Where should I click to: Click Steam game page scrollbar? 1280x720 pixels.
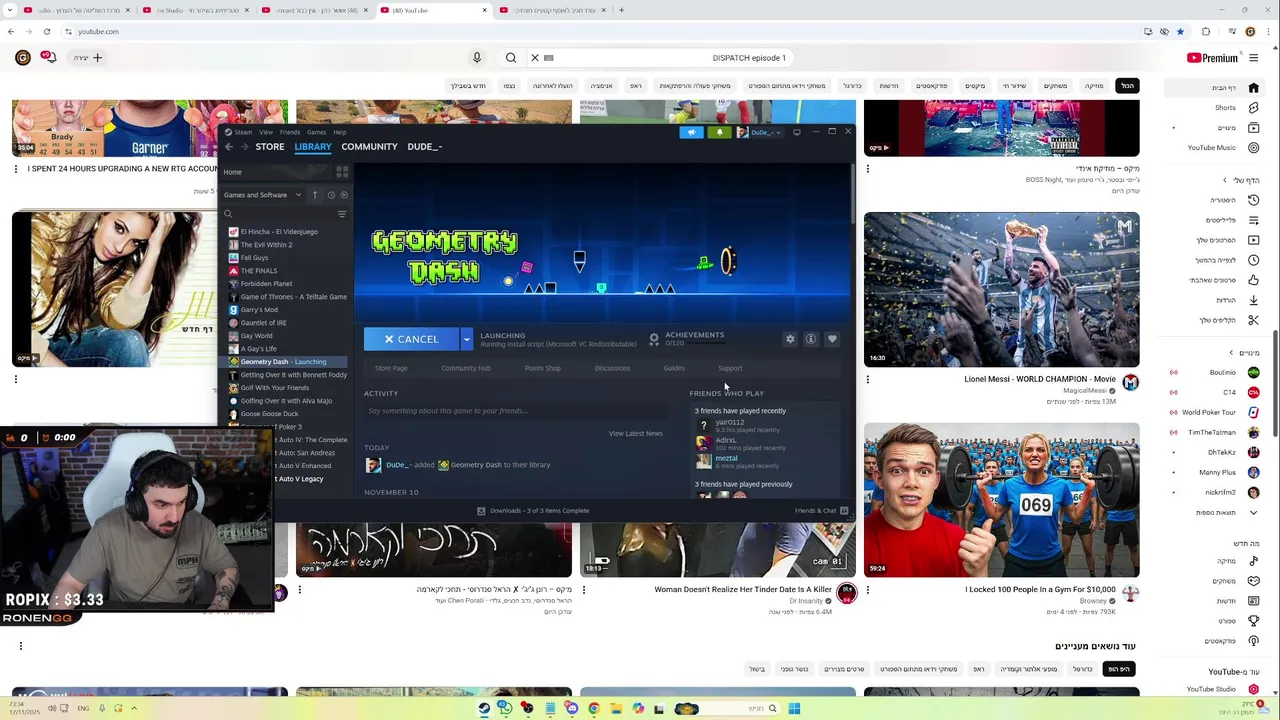[852, 195]
